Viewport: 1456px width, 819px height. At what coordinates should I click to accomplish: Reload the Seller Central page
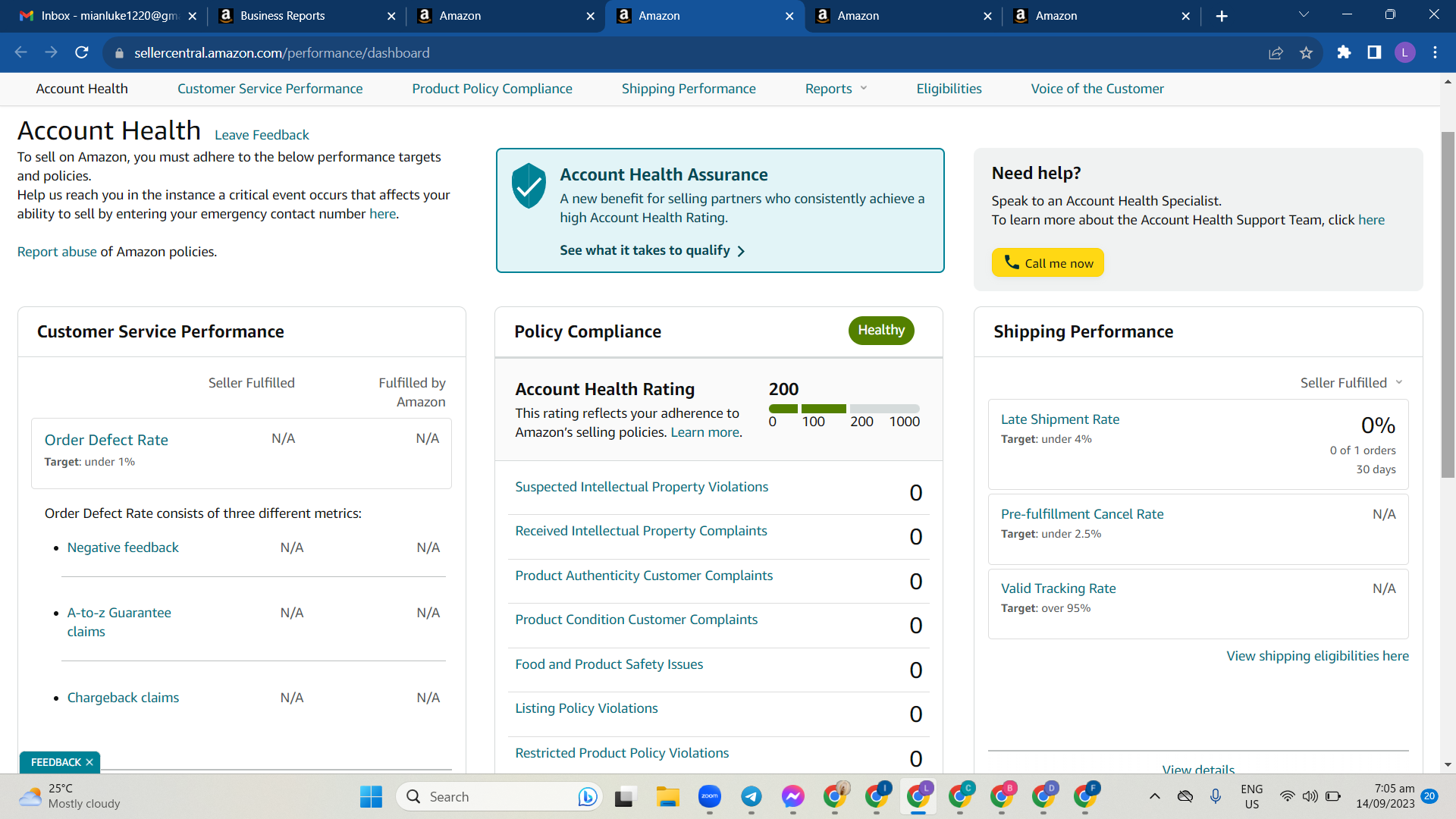(x=82, y=52)
